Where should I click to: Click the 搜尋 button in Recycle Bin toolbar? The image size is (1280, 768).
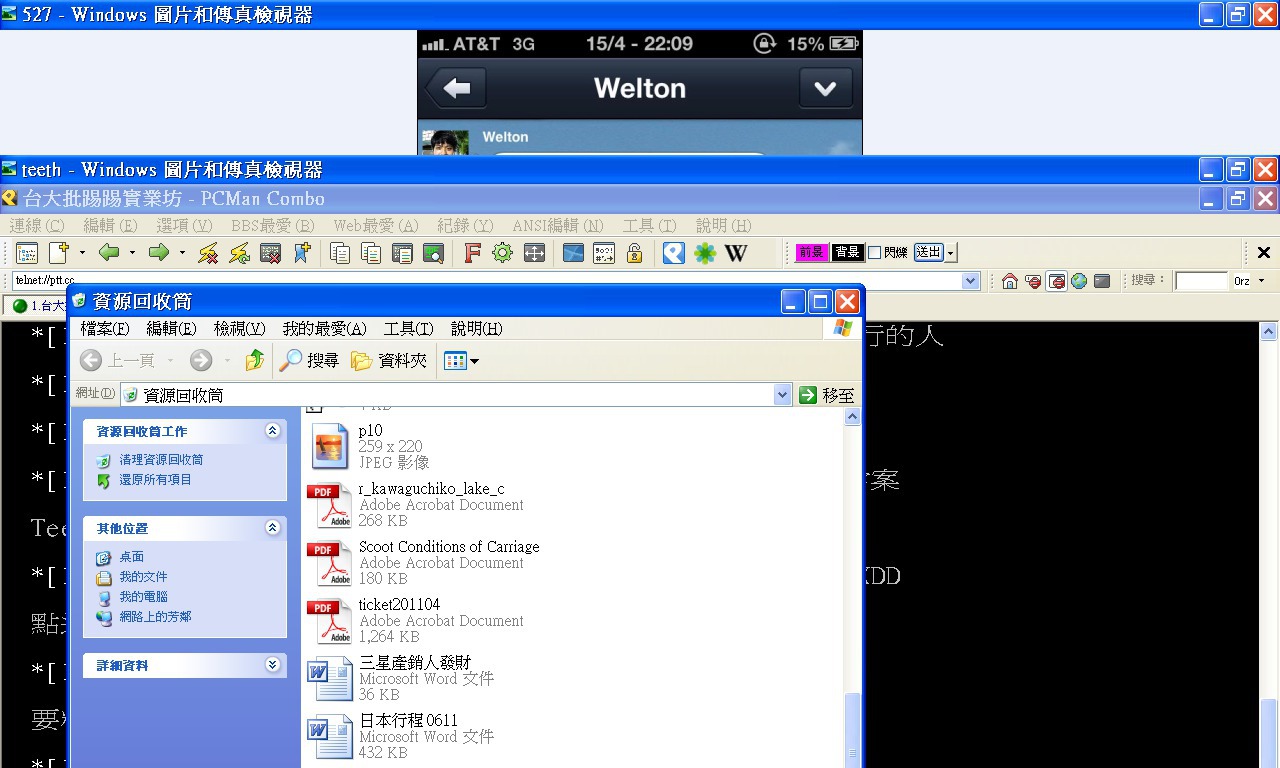click(x=309, y=360)
